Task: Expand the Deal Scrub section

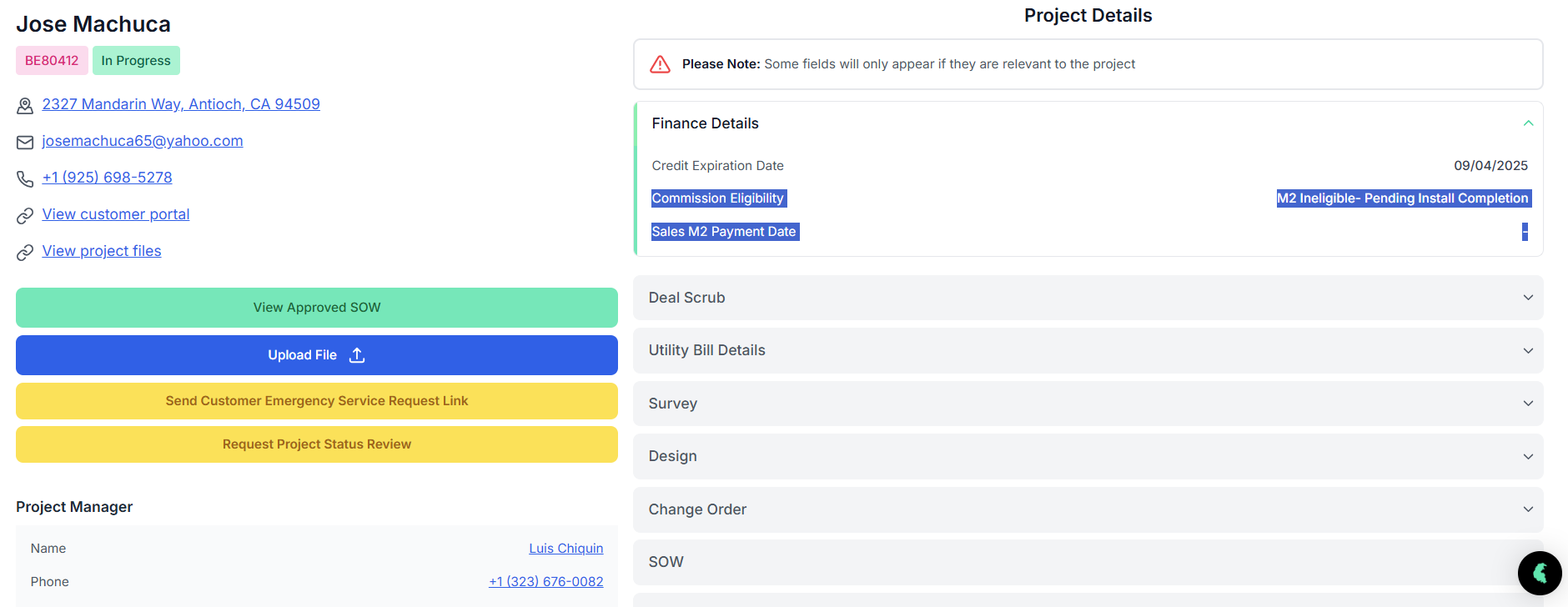Action: pyautogui.click(x=1088, y=298)
